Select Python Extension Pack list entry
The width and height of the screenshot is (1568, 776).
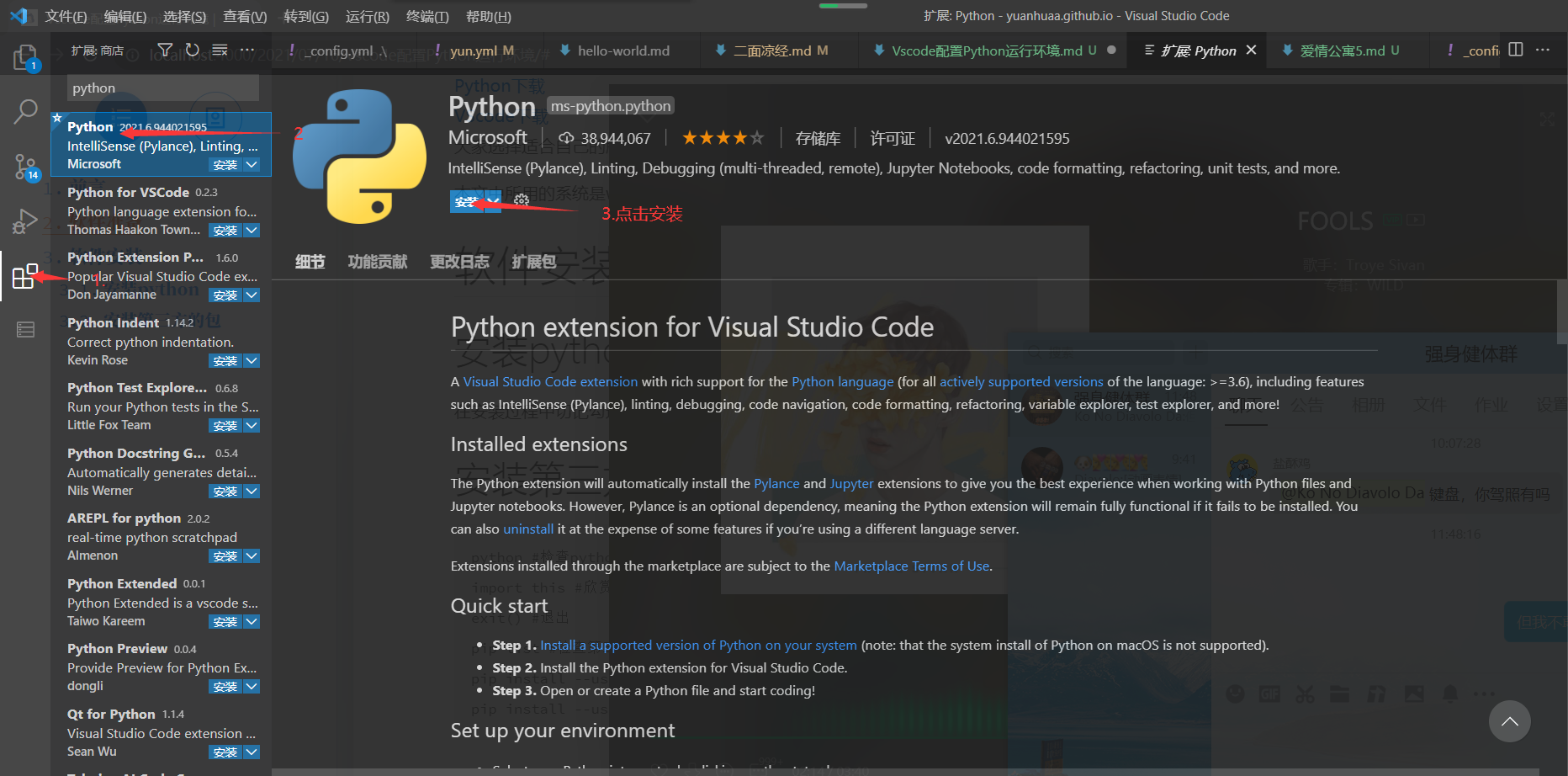click(x=162, y=275)
